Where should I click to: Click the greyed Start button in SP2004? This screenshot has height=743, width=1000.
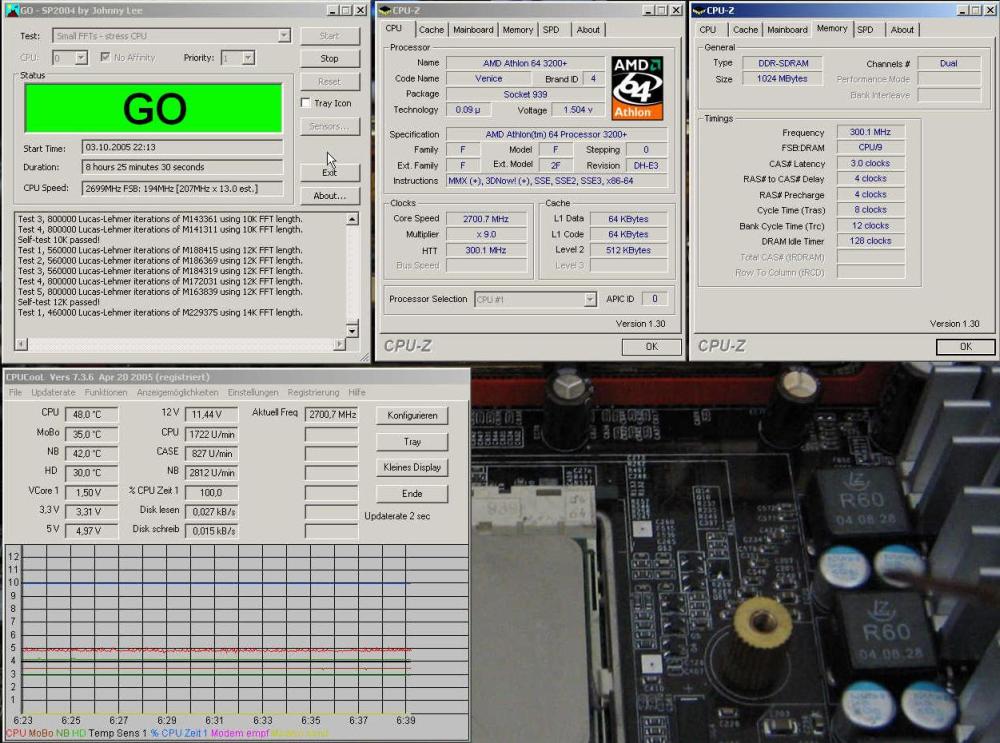[330, 36]
